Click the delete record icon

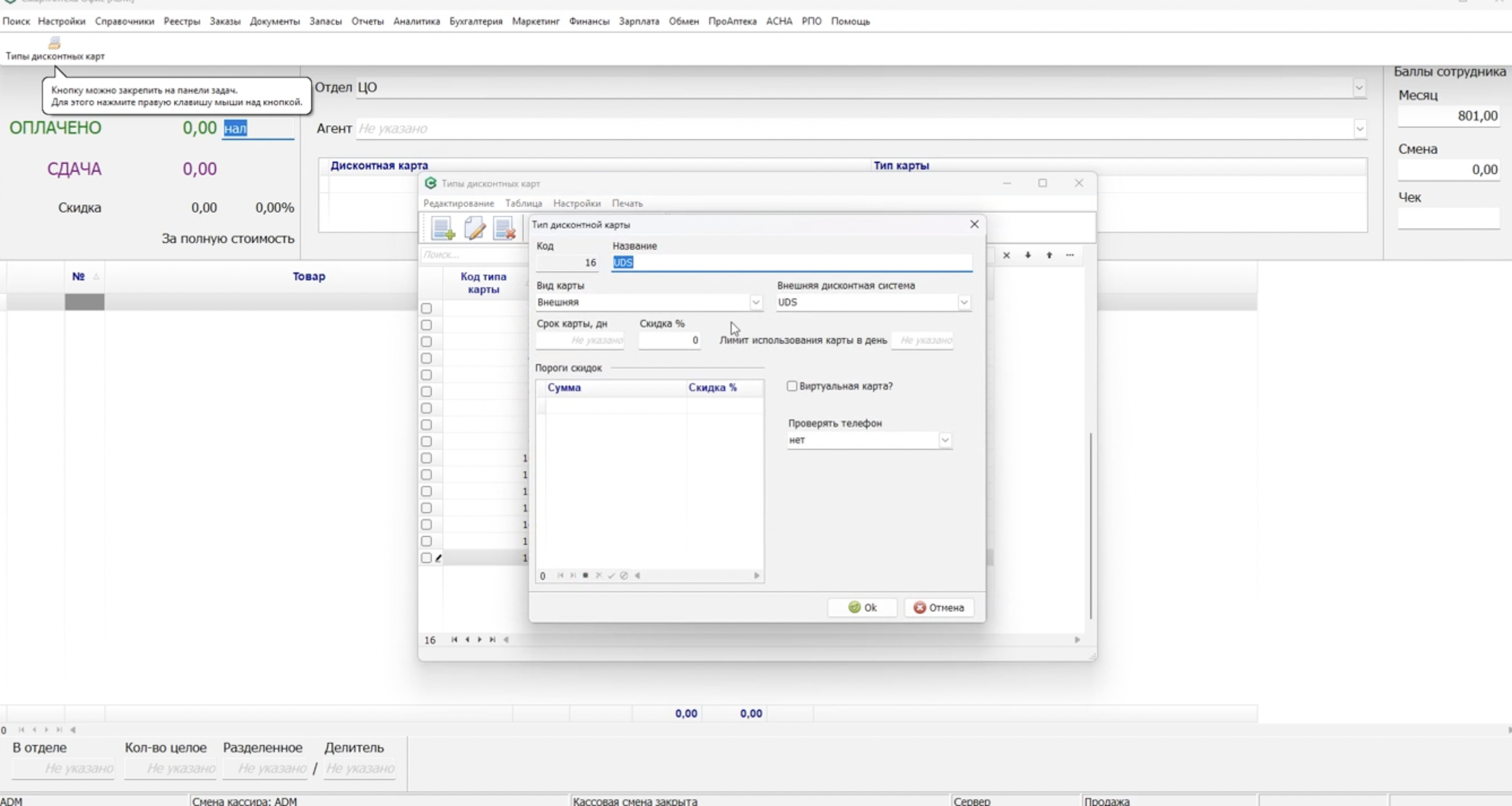504,228
